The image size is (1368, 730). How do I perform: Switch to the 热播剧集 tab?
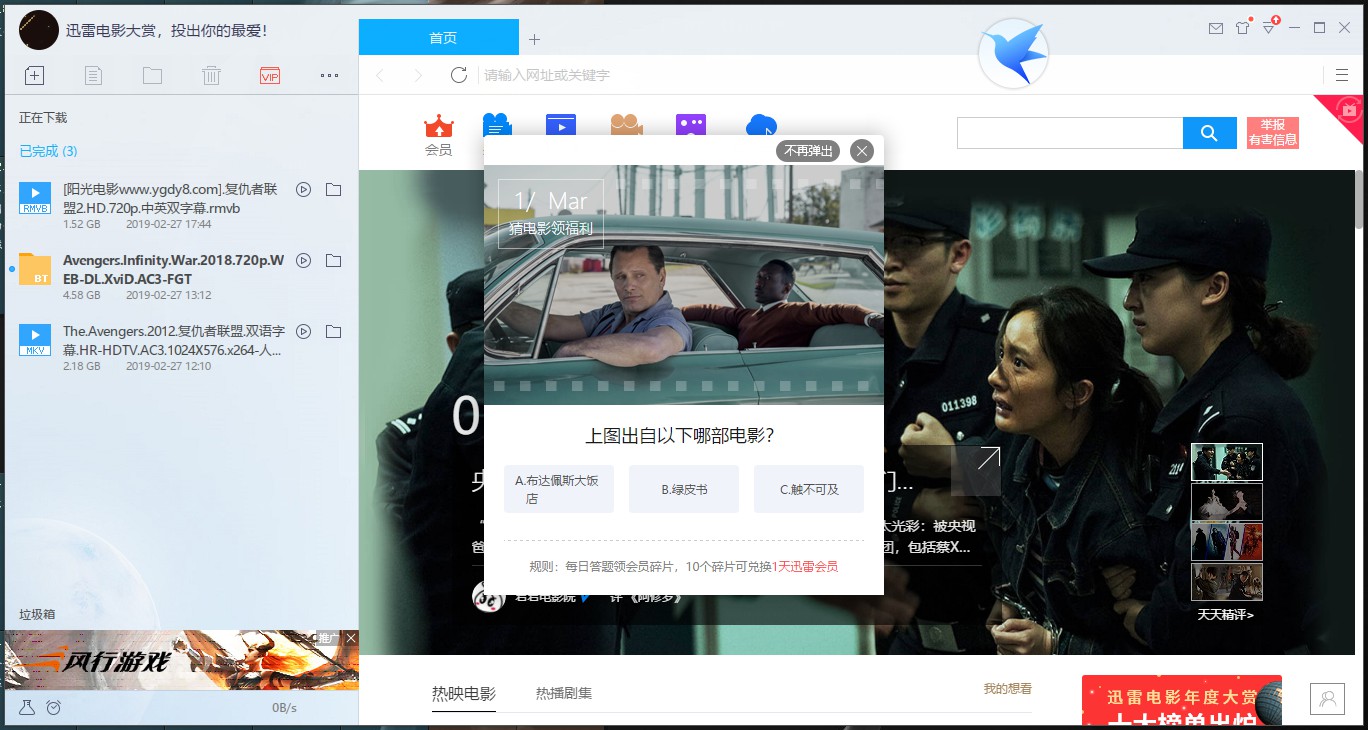[564, 693]
